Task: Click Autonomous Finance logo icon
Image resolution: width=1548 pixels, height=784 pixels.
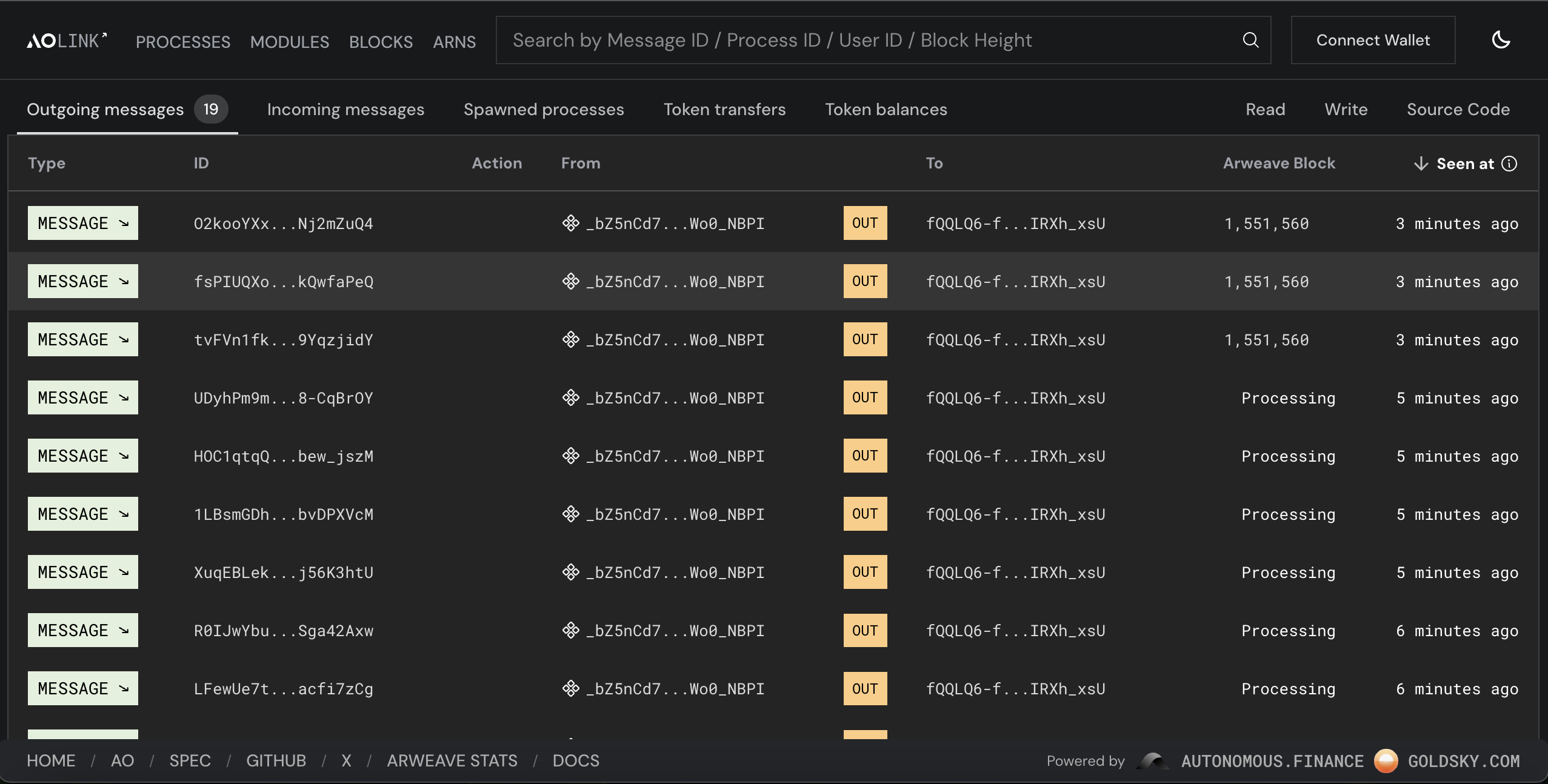Action: click(1153, 761)
